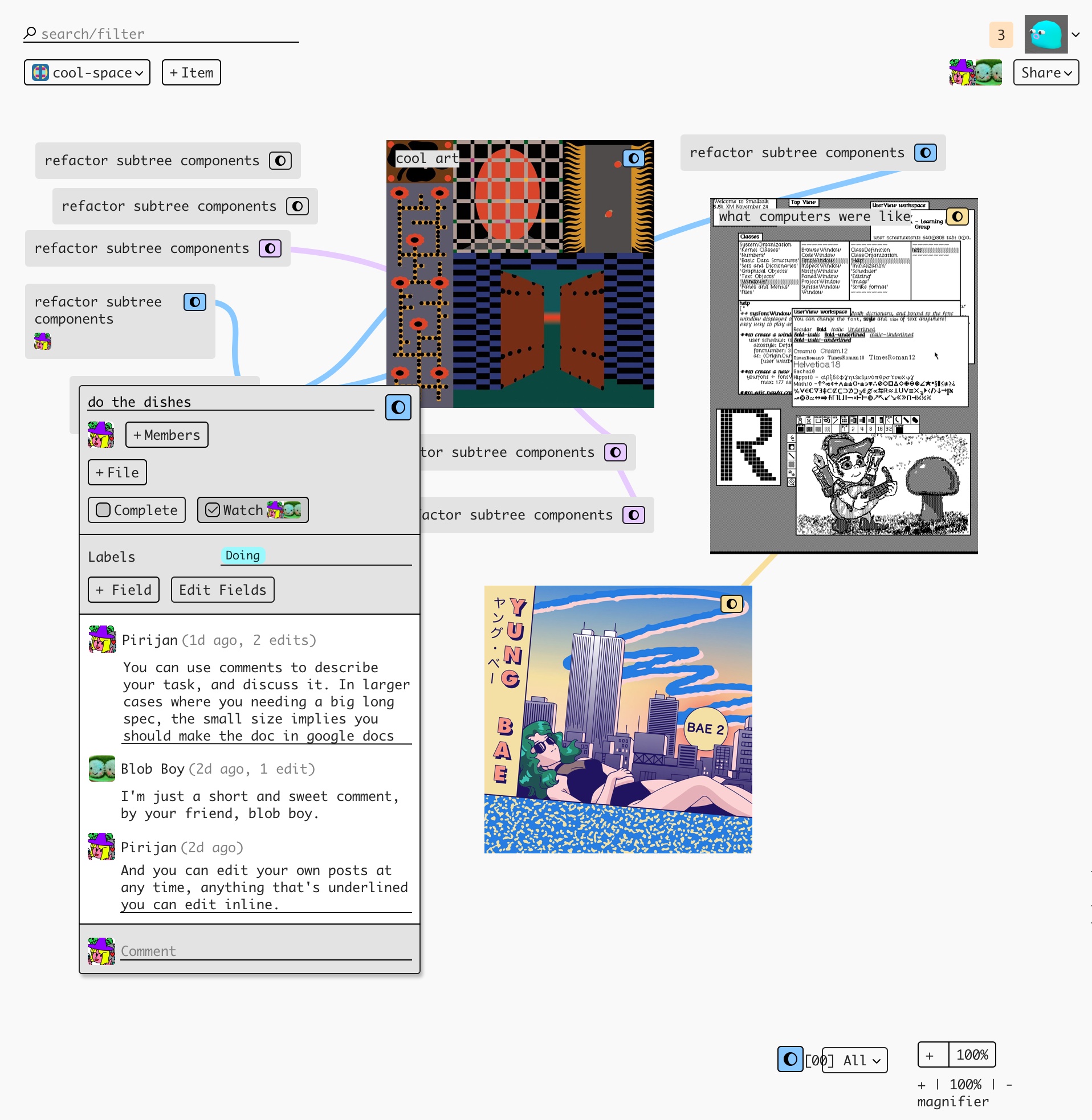Expand the chevron beside the user avatar
The height and width of the screenshot is (1120, 1092).
click(1076, 34)
